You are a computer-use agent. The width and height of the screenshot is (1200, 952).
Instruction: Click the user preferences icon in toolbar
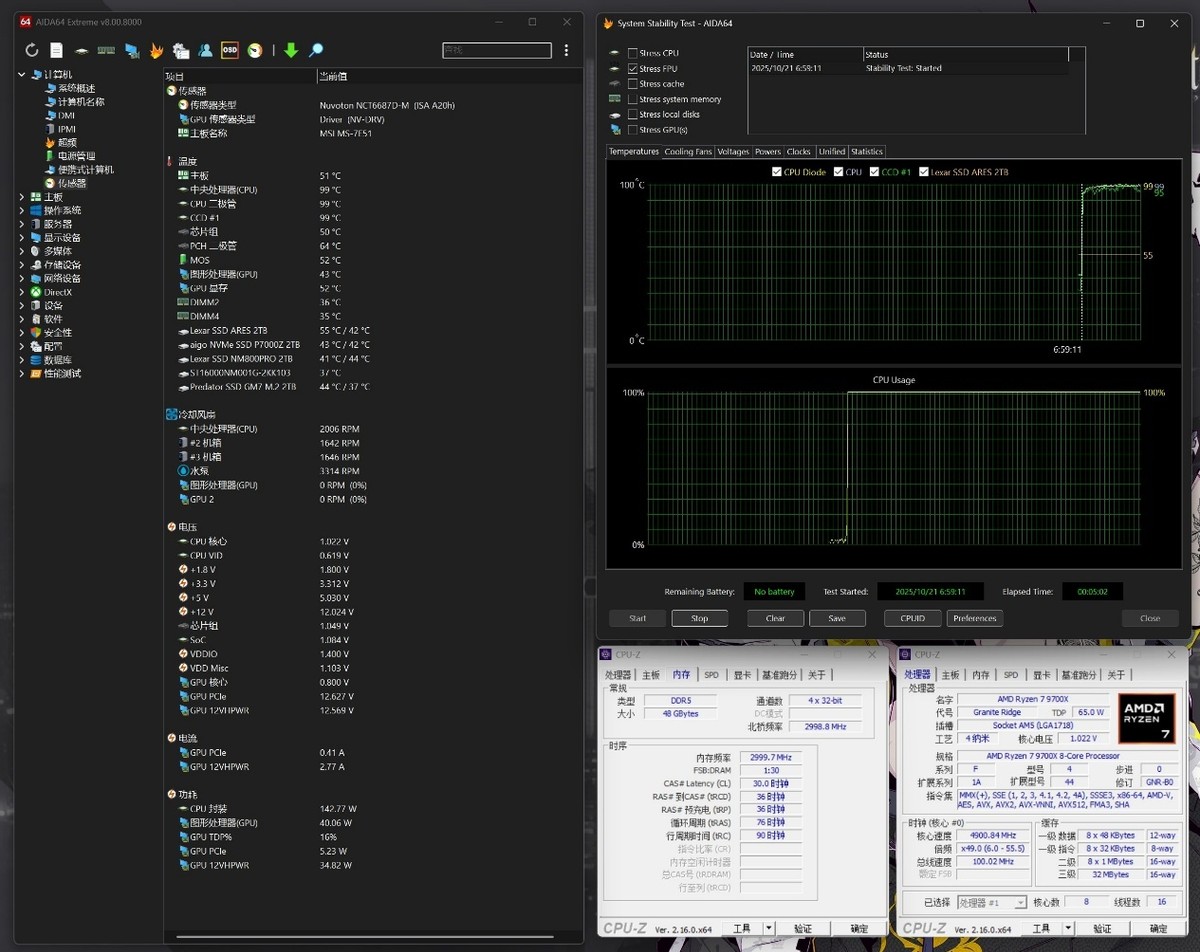[205, 50]
